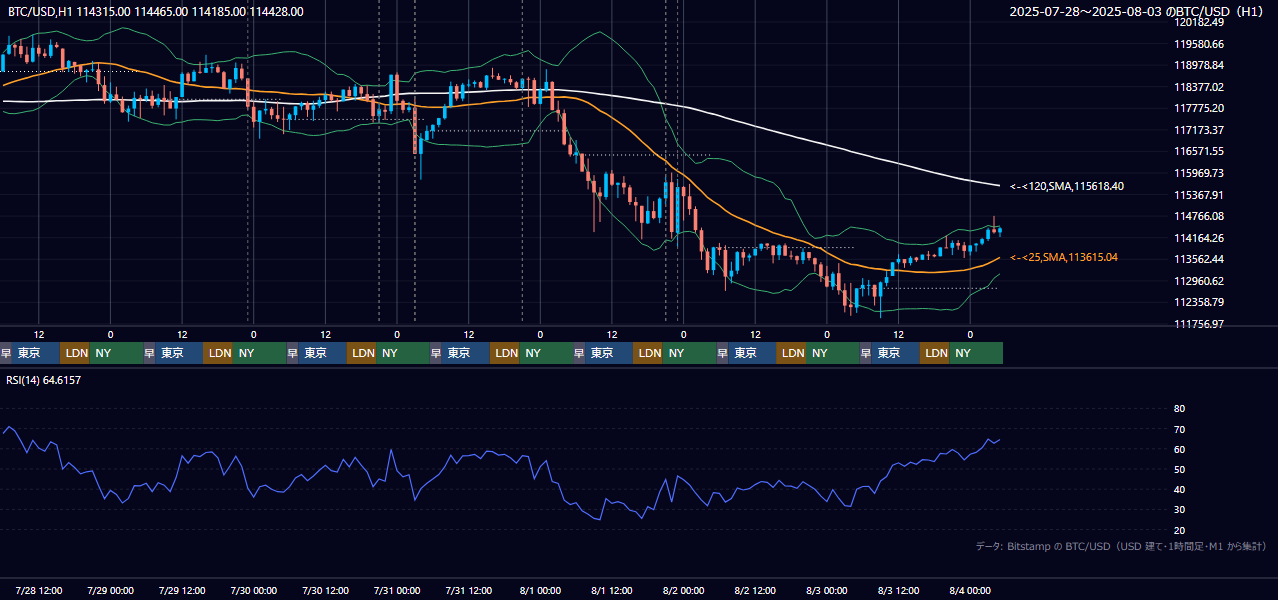Viewport: 1278px width, 600px height.
Task: Select the 7/29 00:00 time label
Action: [110, 590]
